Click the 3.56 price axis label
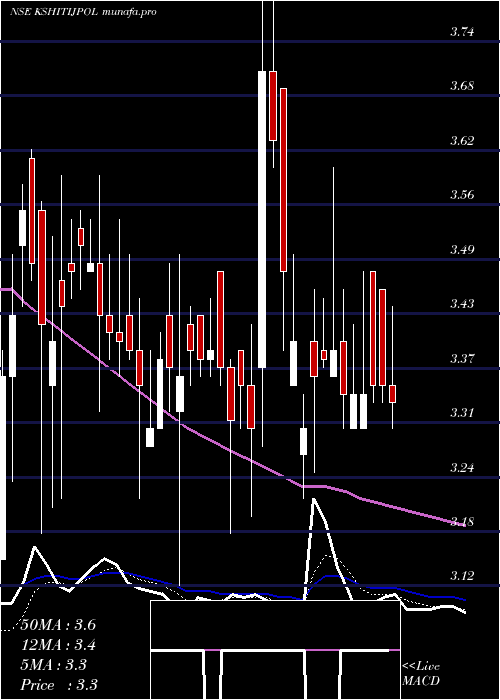 pos(462,195)
